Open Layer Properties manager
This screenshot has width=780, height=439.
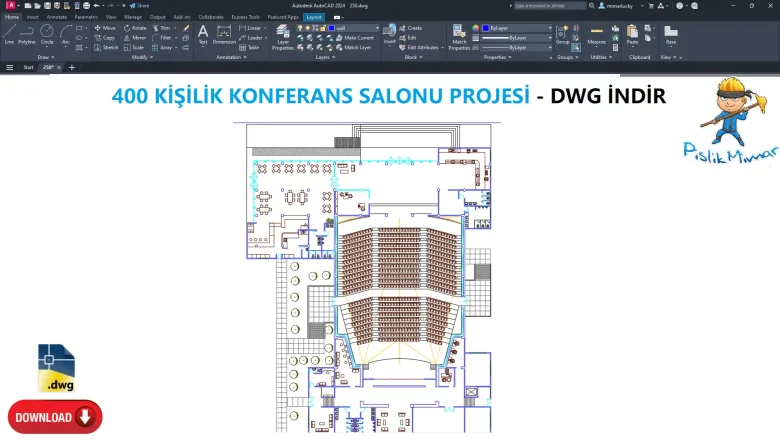coord(283,37)
